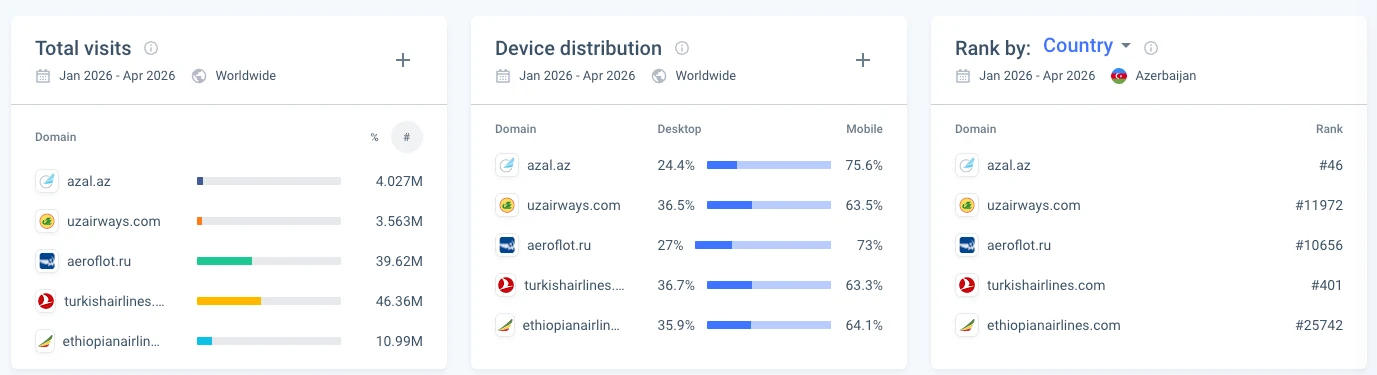
Task: Click the plus button in Device distribution card
Action: pos(863,60)
